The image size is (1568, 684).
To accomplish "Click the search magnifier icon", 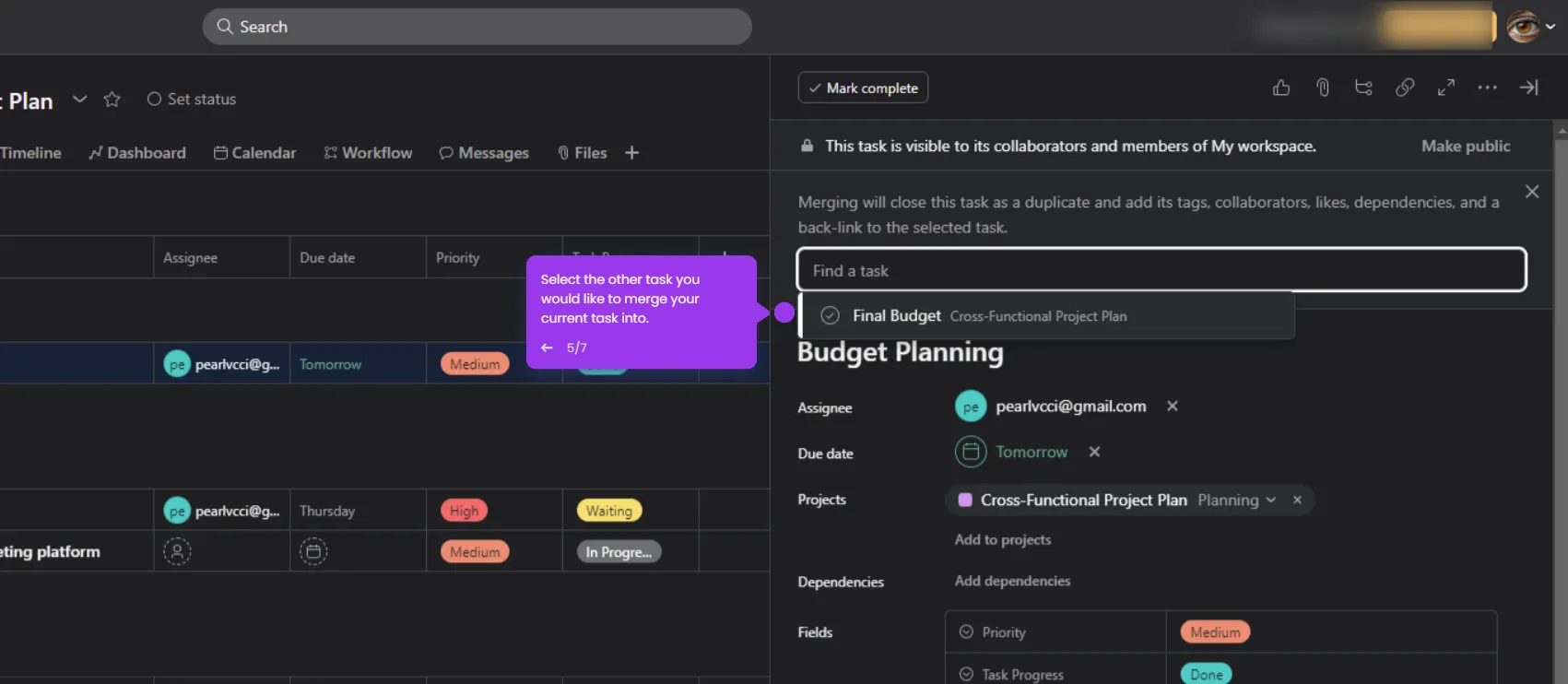I will click(225, 27).
